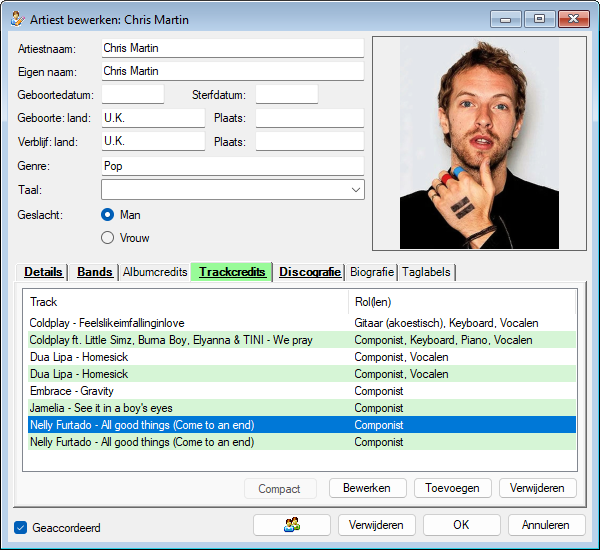This screenshot has width=600, height=550.
Task: Switch to the Bands tab
Action: tap(95, 272)
